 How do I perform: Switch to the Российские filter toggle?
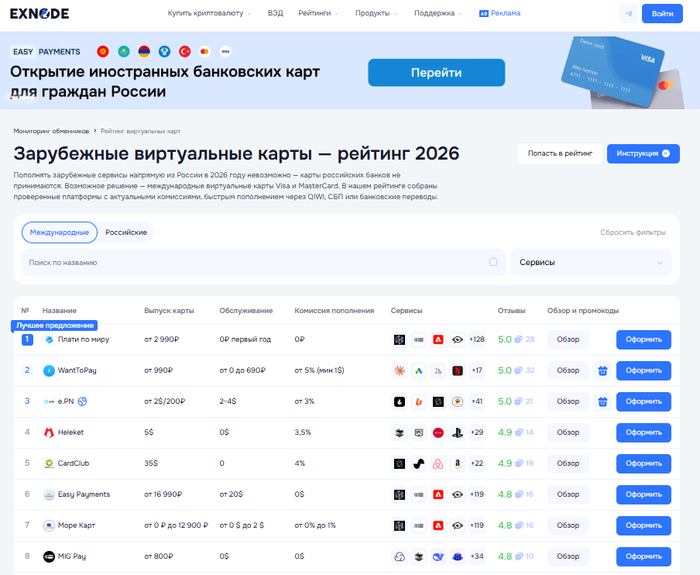click(126, 232)
